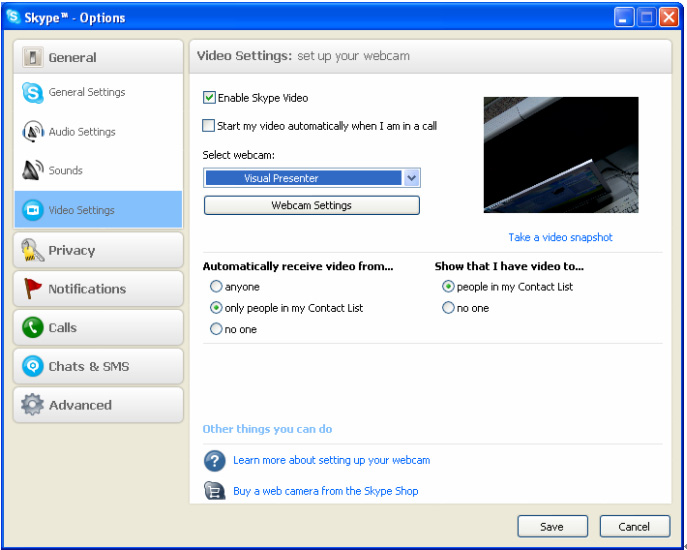The height and width of the screenshot is (550, 687).
Task: Click the Webcam Settings button
Action: tap(312, 205)
